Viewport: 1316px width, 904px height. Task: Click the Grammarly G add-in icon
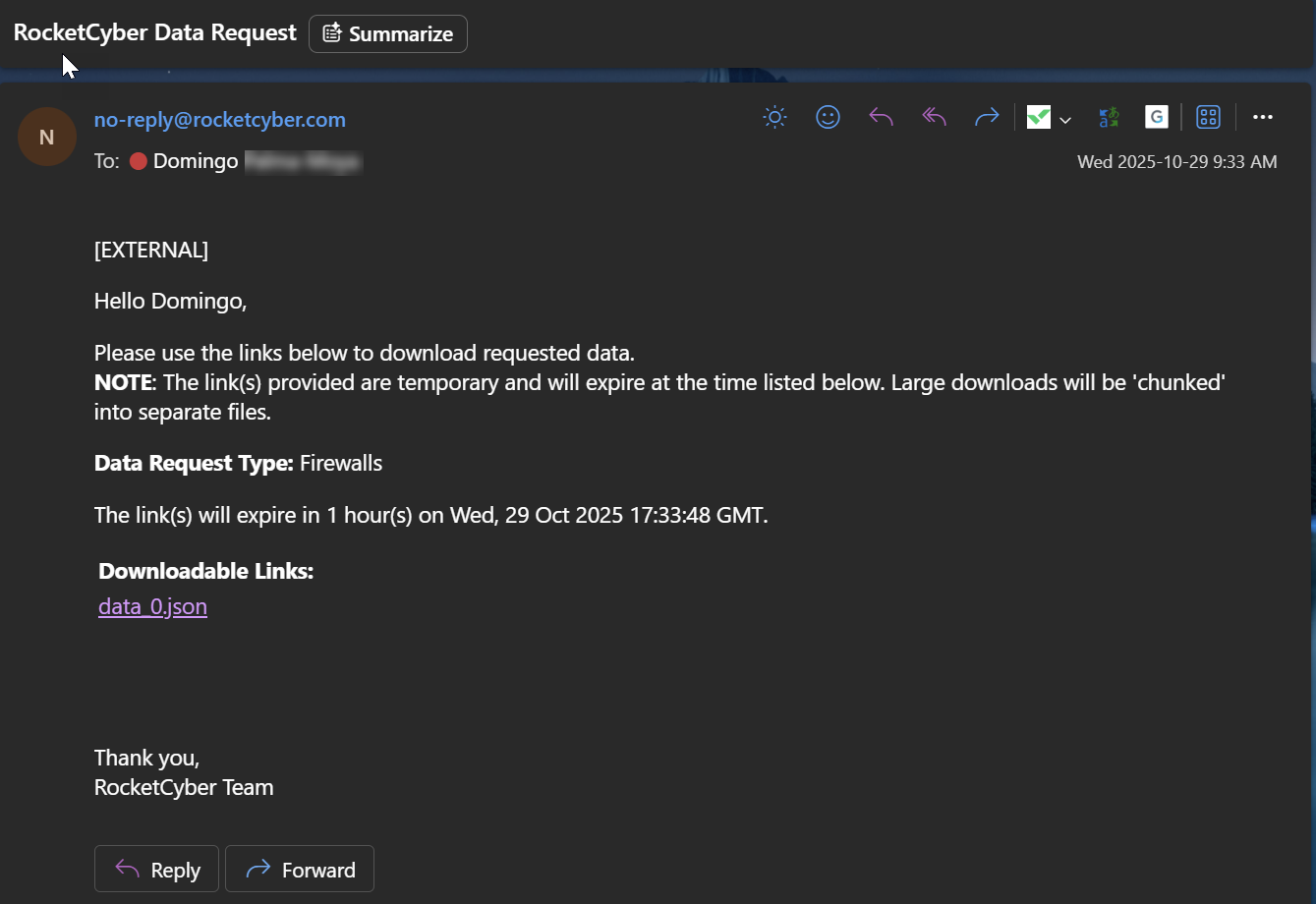pos(1157,118)
